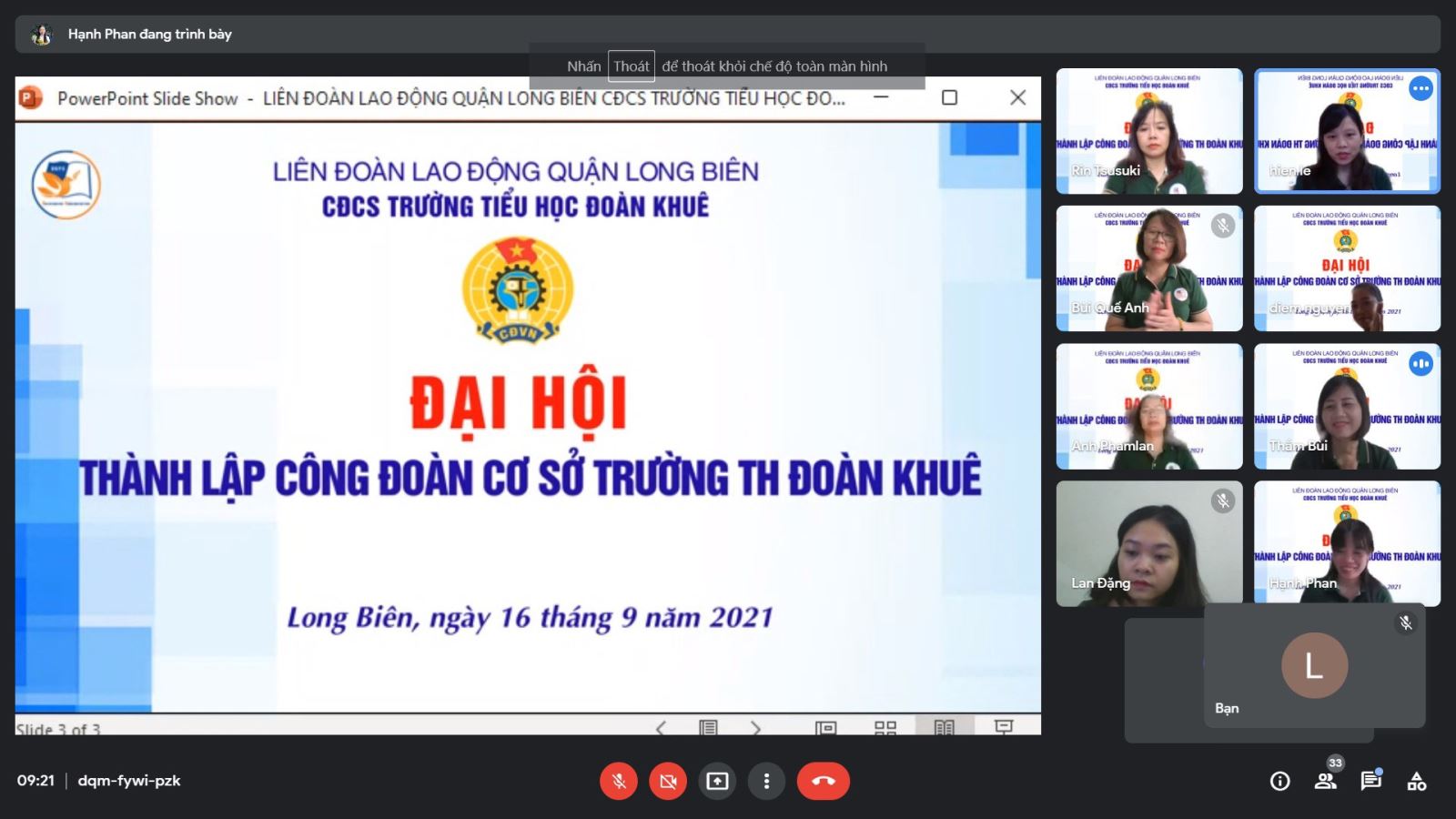Image resolution: width=1456 pixels, height=819 pixels.
Task: Go to previous slide arrow in PowerPoint
Action: click(x=662, y=727)
